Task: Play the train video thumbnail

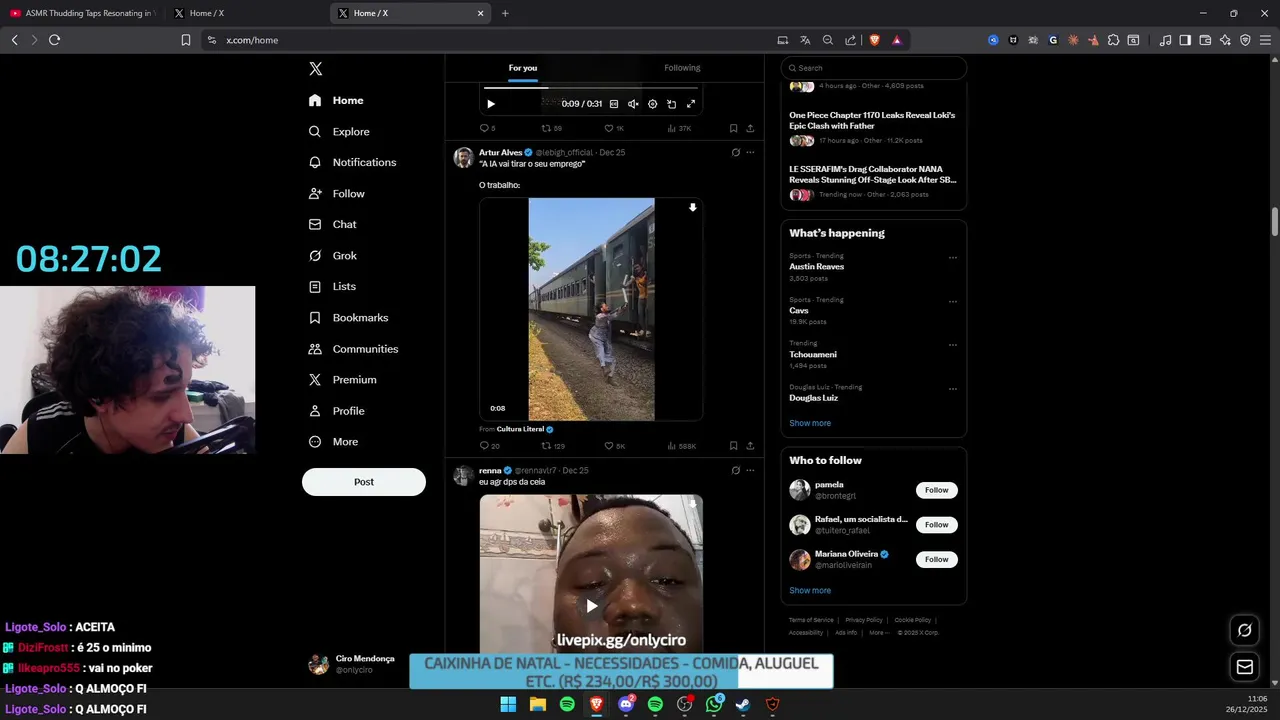Action: 591,309
